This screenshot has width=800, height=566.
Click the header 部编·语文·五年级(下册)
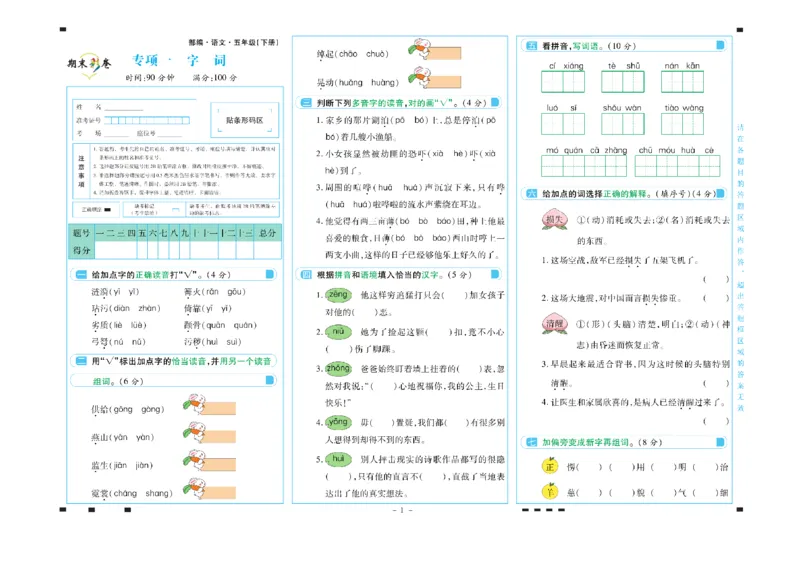click(x=233, y=42)
